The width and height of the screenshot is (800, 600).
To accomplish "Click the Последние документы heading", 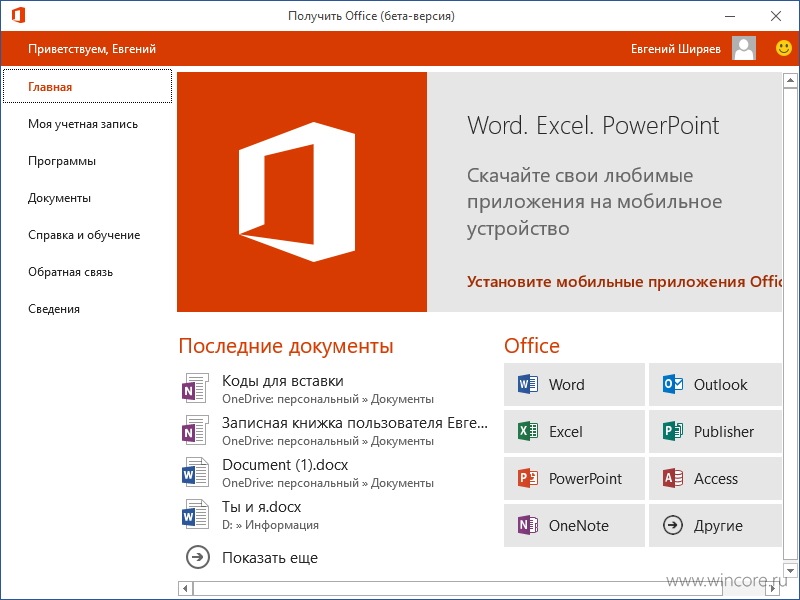I will 286,346.
